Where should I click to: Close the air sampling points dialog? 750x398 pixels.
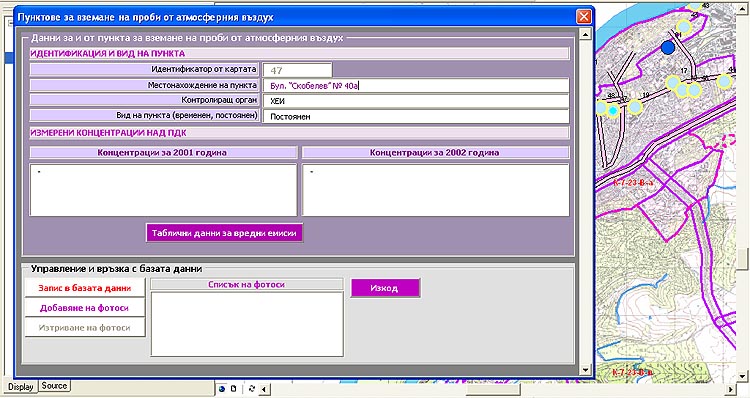click(x=584, y=17)
